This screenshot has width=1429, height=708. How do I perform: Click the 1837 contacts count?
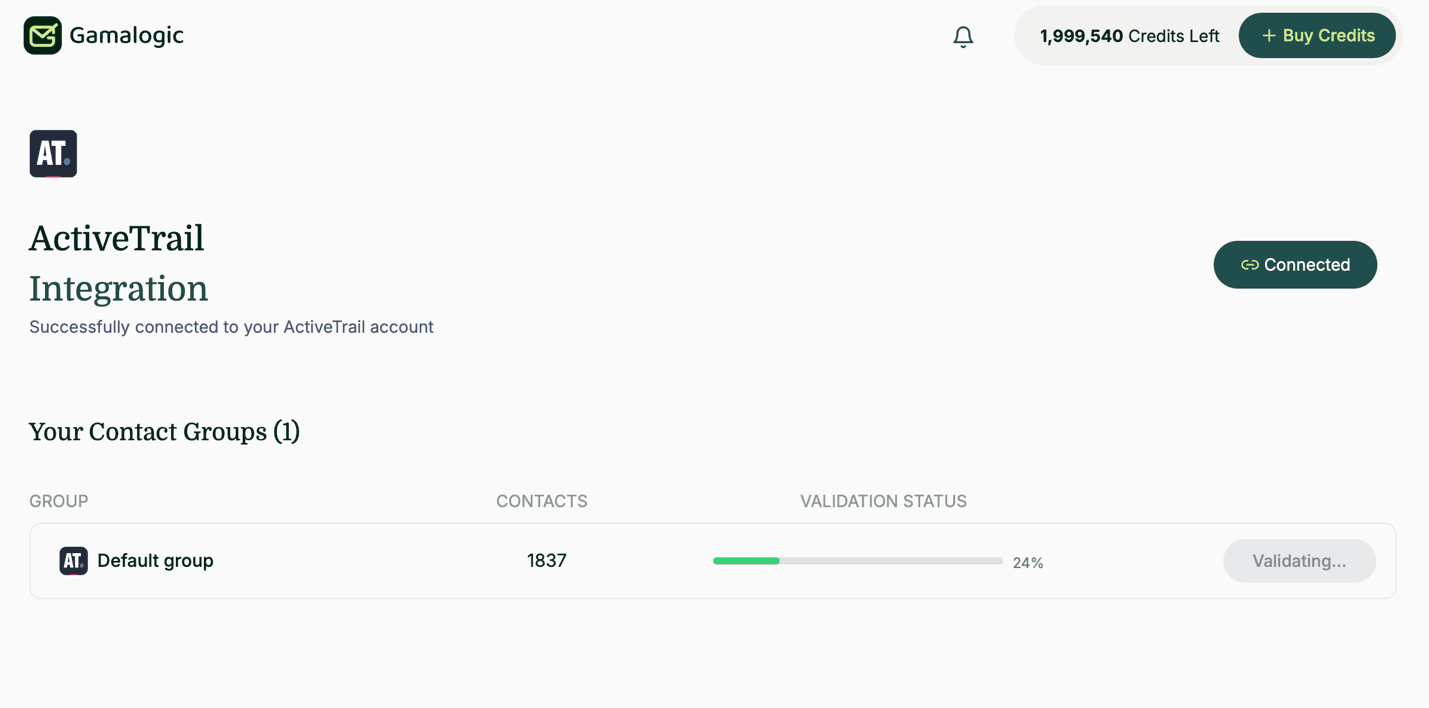[546, 561]
